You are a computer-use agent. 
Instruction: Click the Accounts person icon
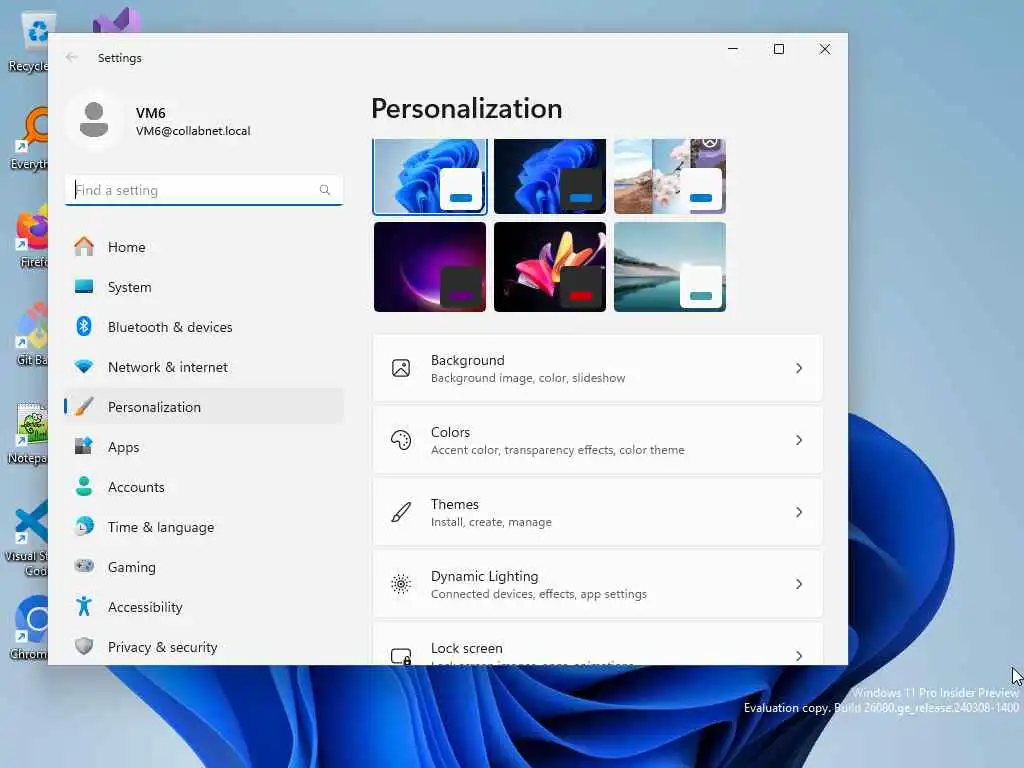[84, 487]
